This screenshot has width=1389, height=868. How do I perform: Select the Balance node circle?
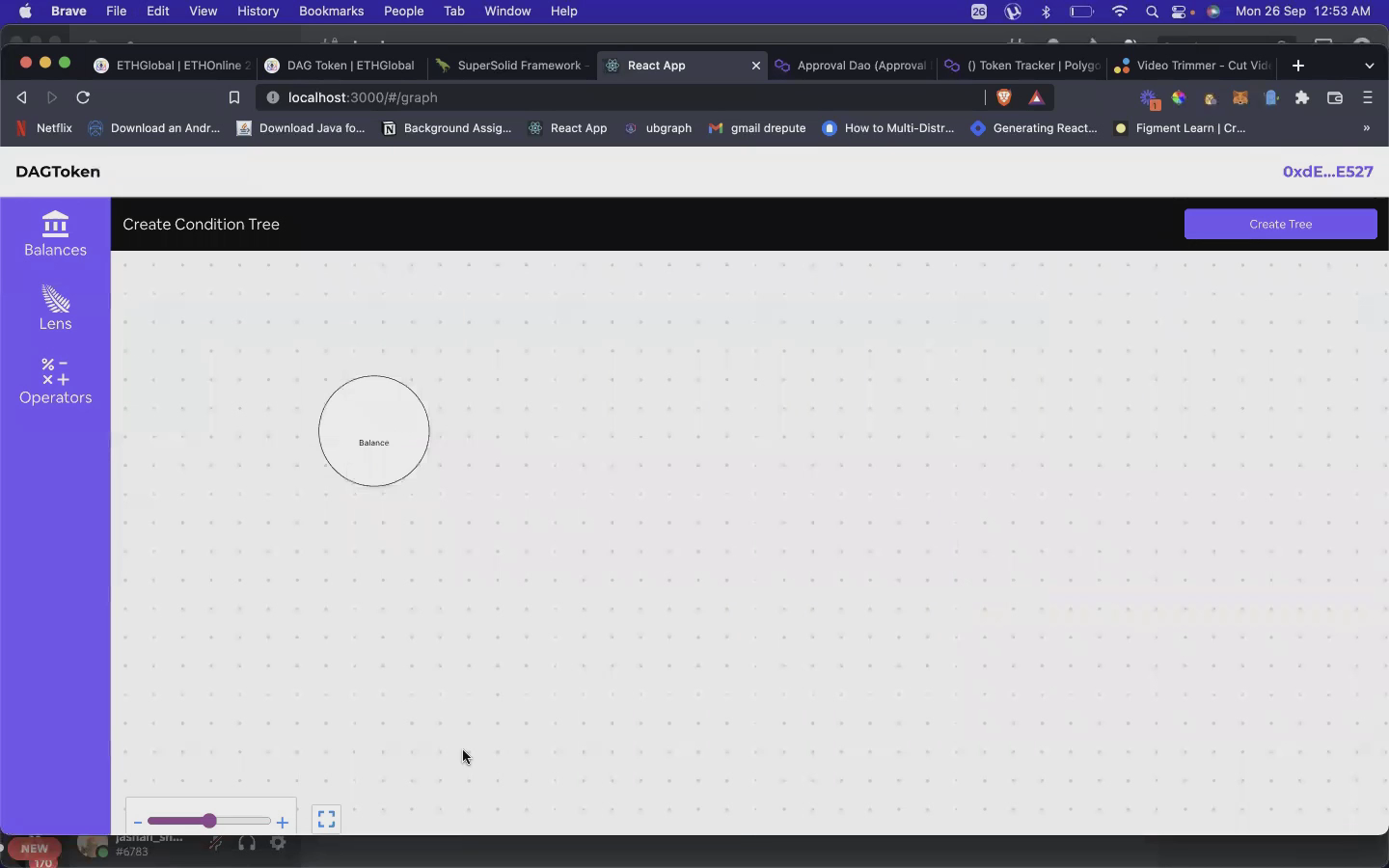(x=374, y=431)
